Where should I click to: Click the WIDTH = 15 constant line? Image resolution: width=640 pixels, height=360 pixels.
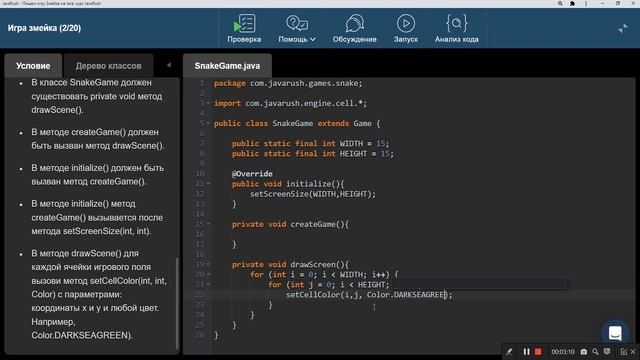(310, 144)
